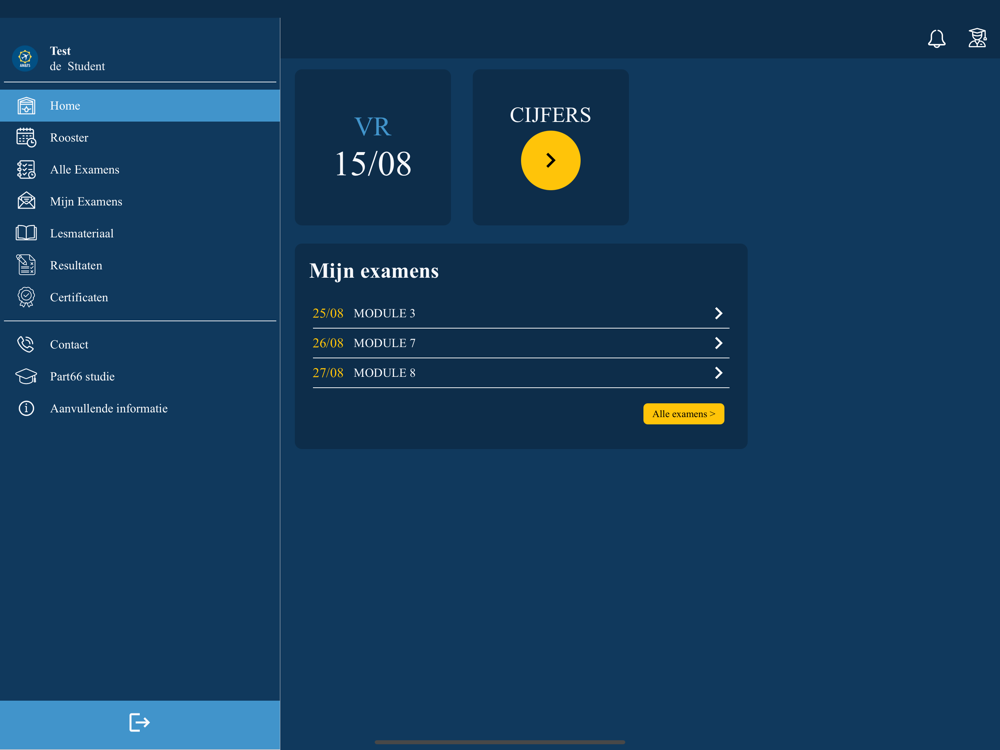The height and width of the screenshot is (750, 1000).
Task: Open notifications bell icon
Action: tap(936, 39)
